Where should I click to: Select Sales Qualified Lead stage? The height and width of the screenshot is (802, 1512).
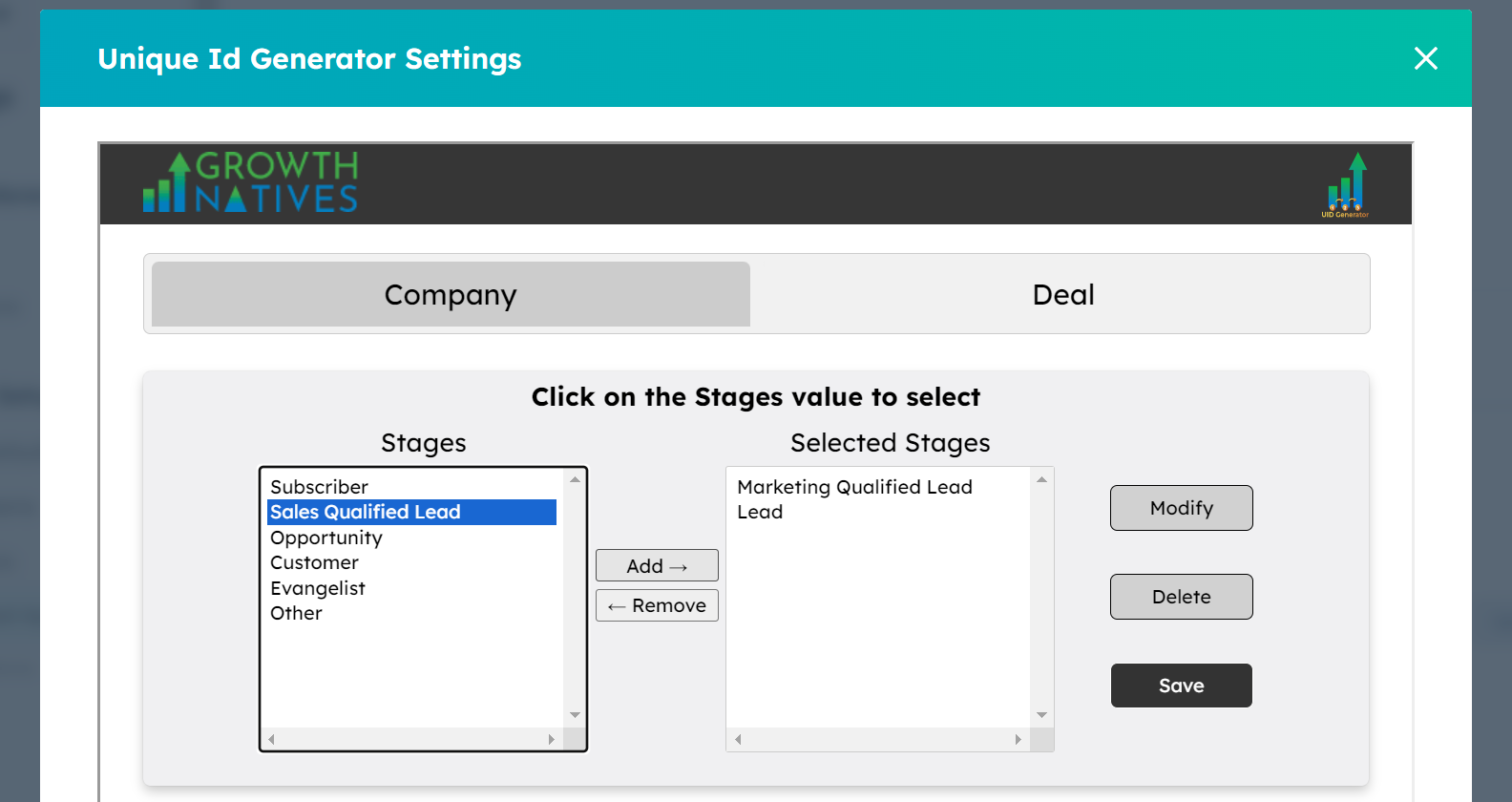tap(366, 513)
